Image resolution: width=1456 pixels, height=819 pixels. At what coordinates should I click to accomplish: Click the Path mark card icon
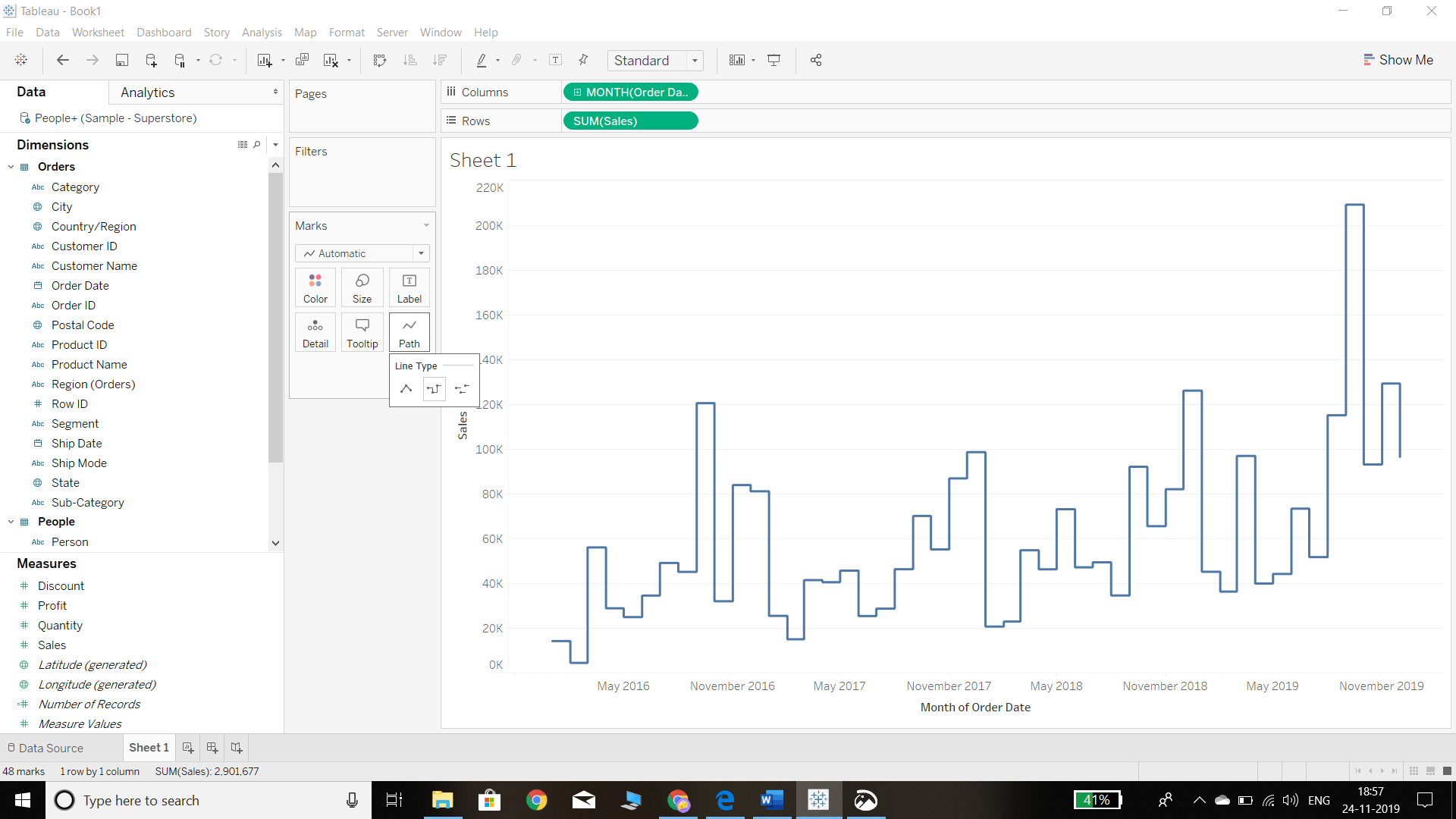click(409, 332)
